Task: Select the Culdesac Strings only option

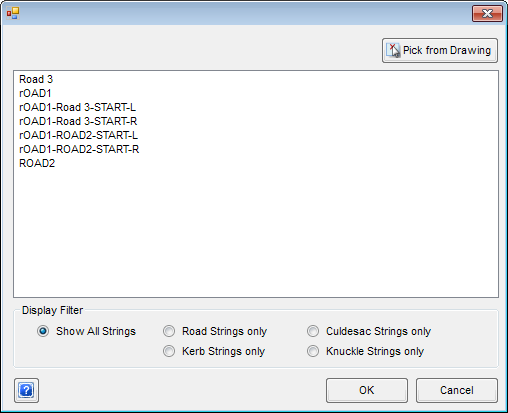Action: (313, 331)
